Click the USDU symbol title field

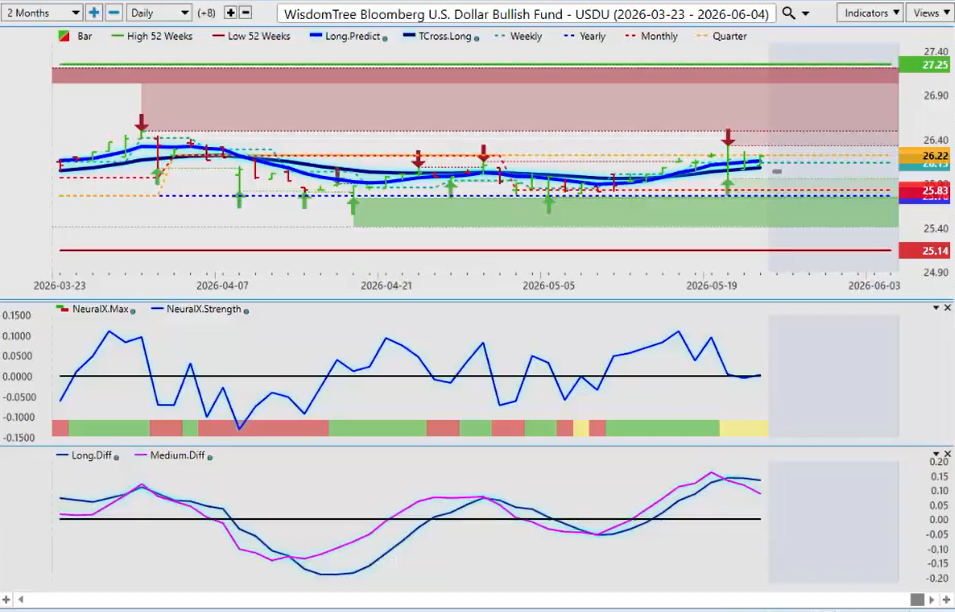(x=526, y=13)
